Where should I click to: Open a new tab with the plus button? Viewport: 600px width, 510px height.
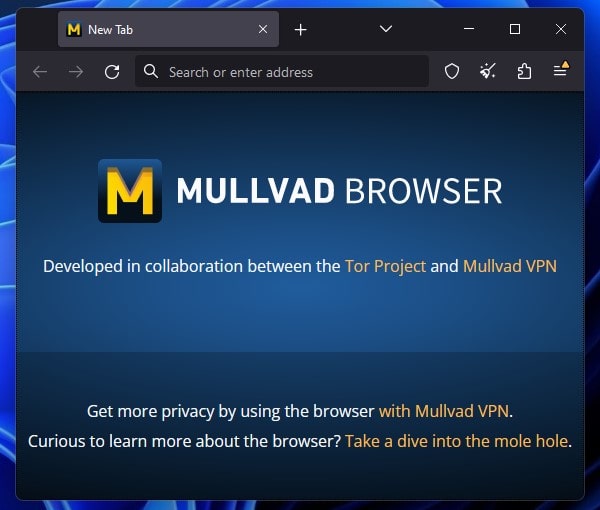pyautogui.click(x=301, y=29)
